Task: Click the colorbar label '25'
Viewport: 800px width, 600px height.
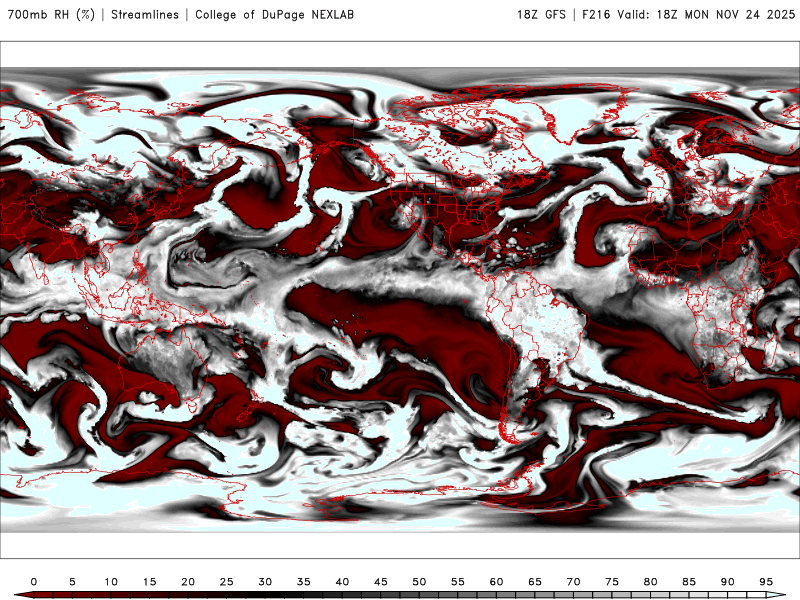Action: point(227,582)
